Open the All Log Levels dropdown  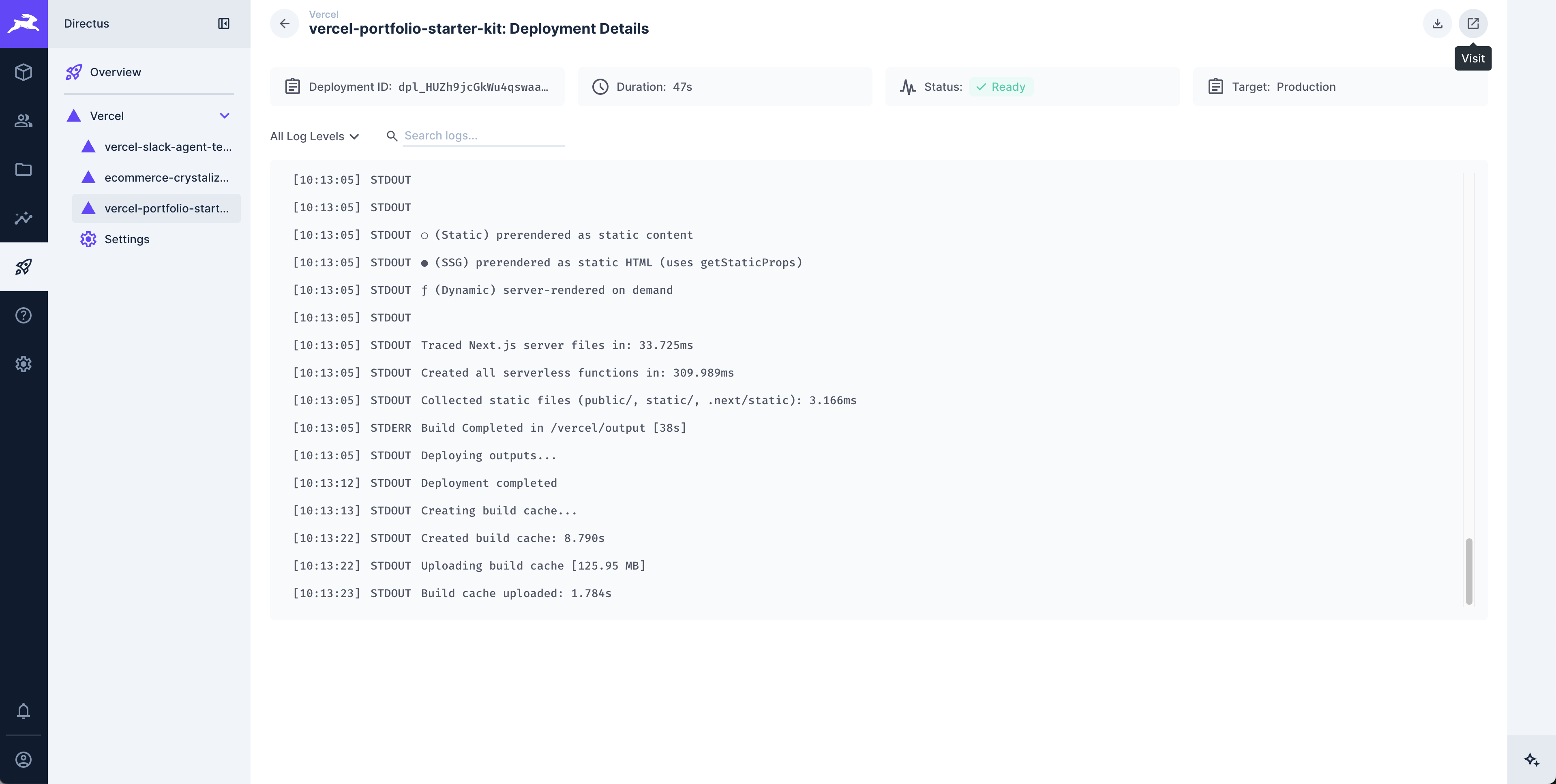coord(315,136)
